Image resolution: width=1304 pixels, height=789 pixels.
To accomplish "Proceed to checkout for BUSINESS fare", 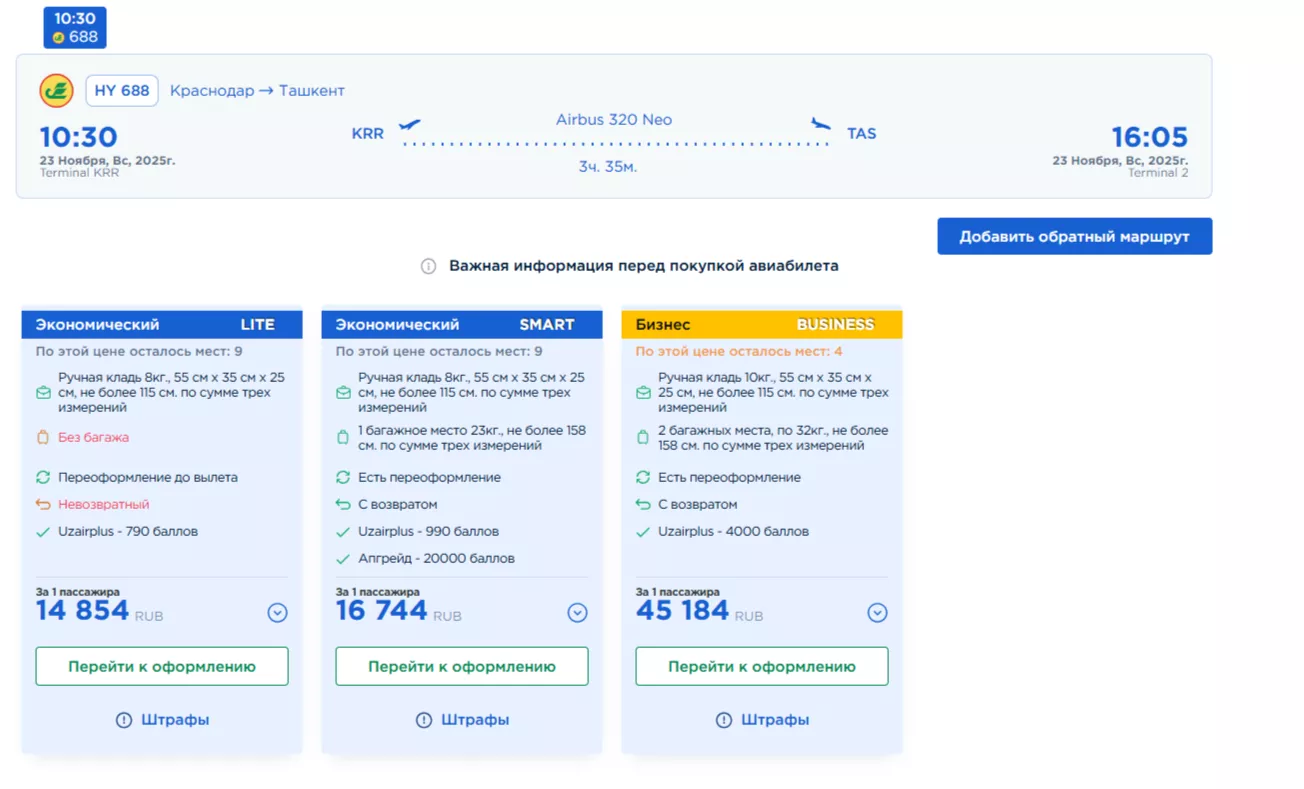I will [x=762, y=666].
